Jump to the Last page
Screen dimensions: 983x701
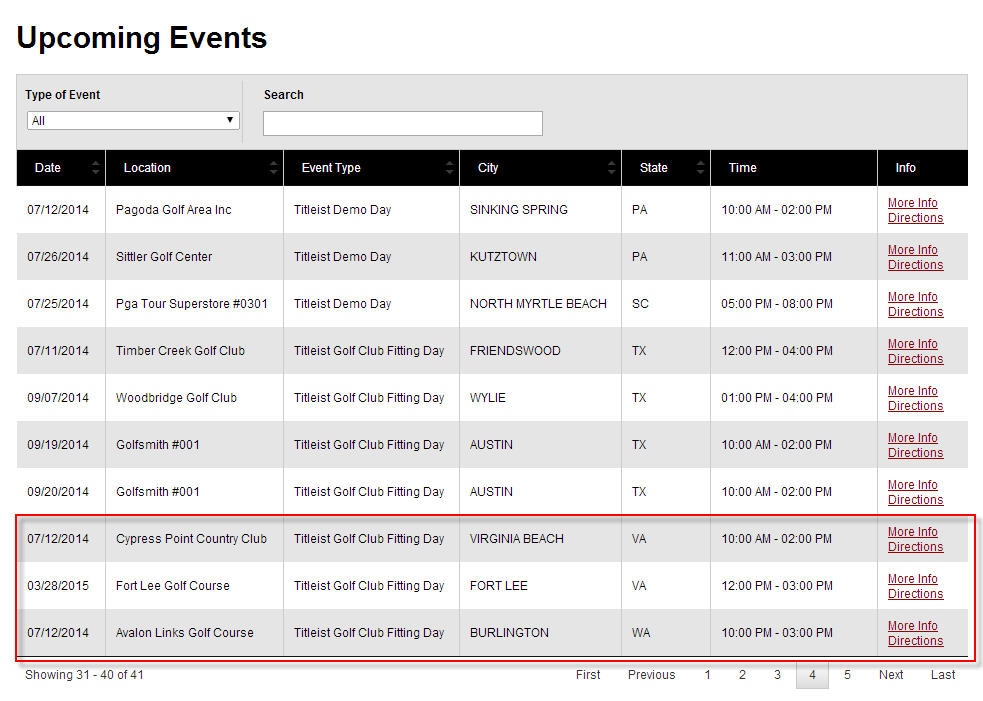(943, 675)
